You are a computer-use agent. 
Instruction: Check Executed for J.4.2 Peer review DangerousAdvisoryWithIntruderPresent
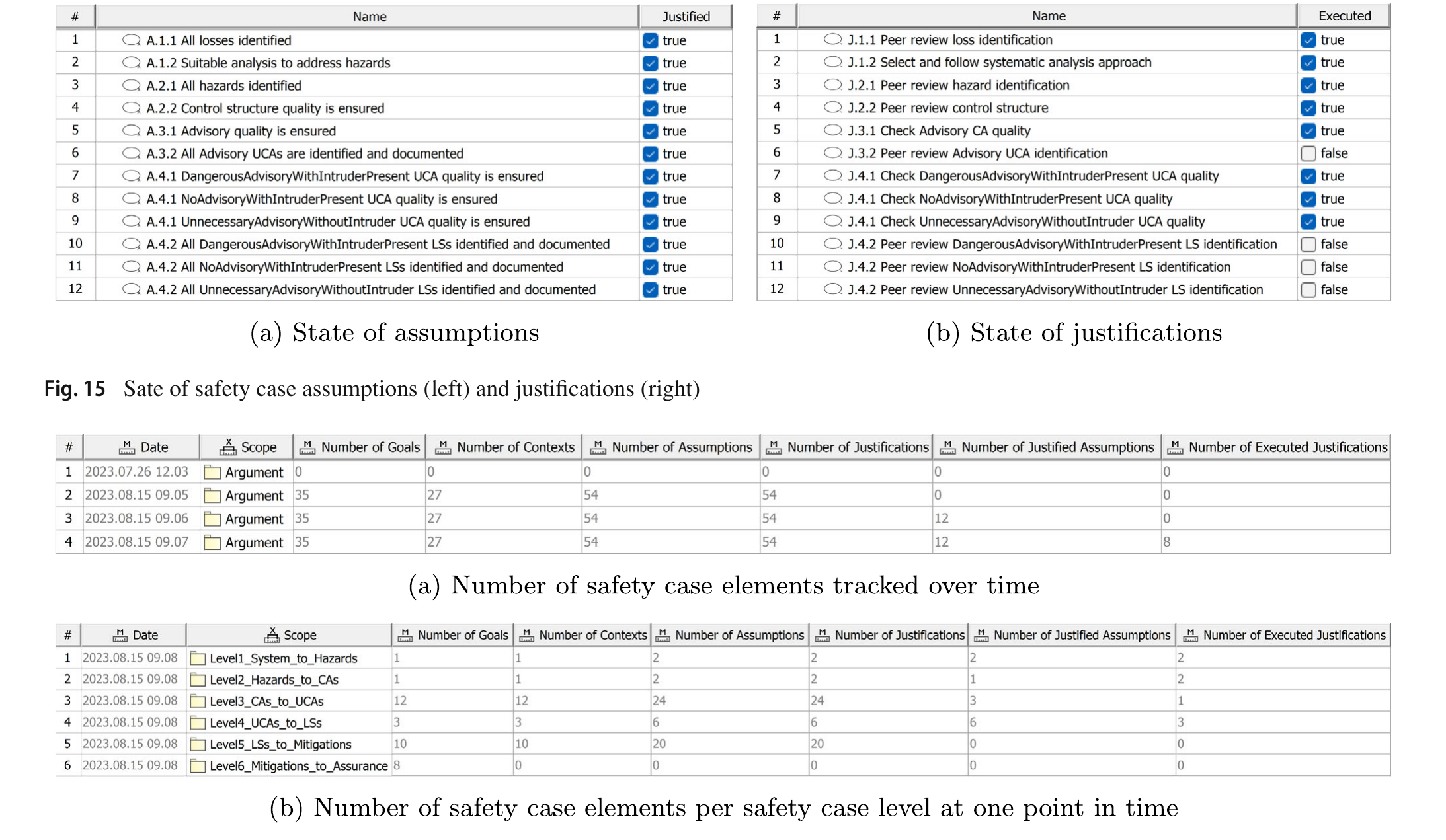[1308, 245]
